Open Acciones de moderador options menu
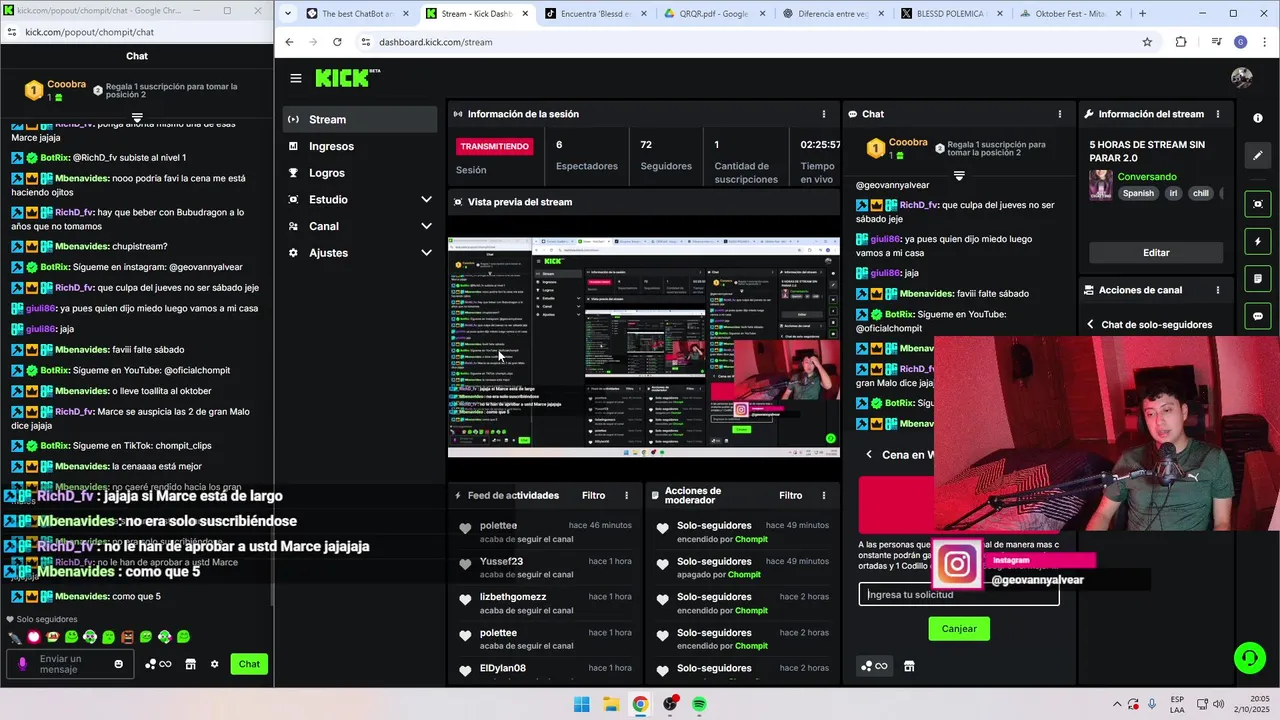The image size is (1280, 720). coord(824,495)
